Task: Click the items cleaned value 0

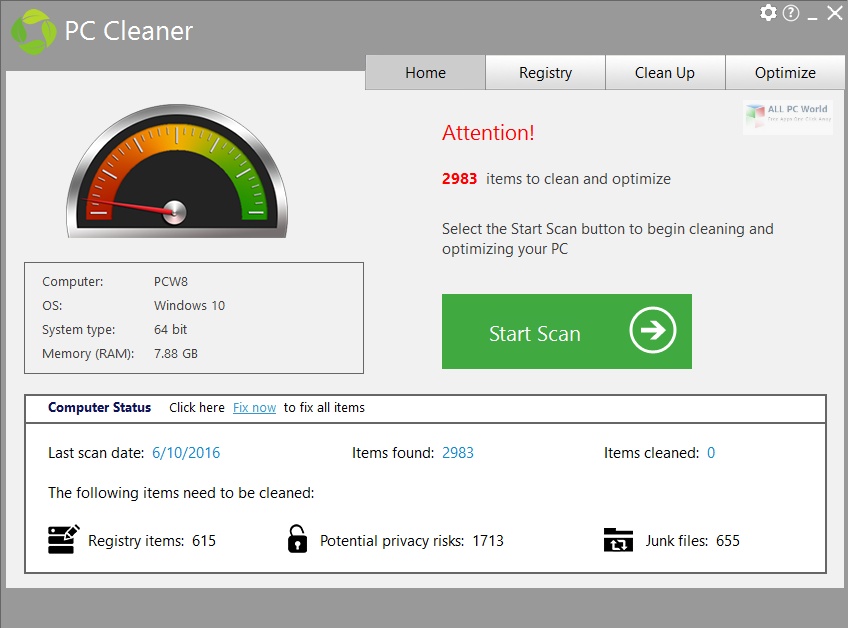Action: point(711,452)
